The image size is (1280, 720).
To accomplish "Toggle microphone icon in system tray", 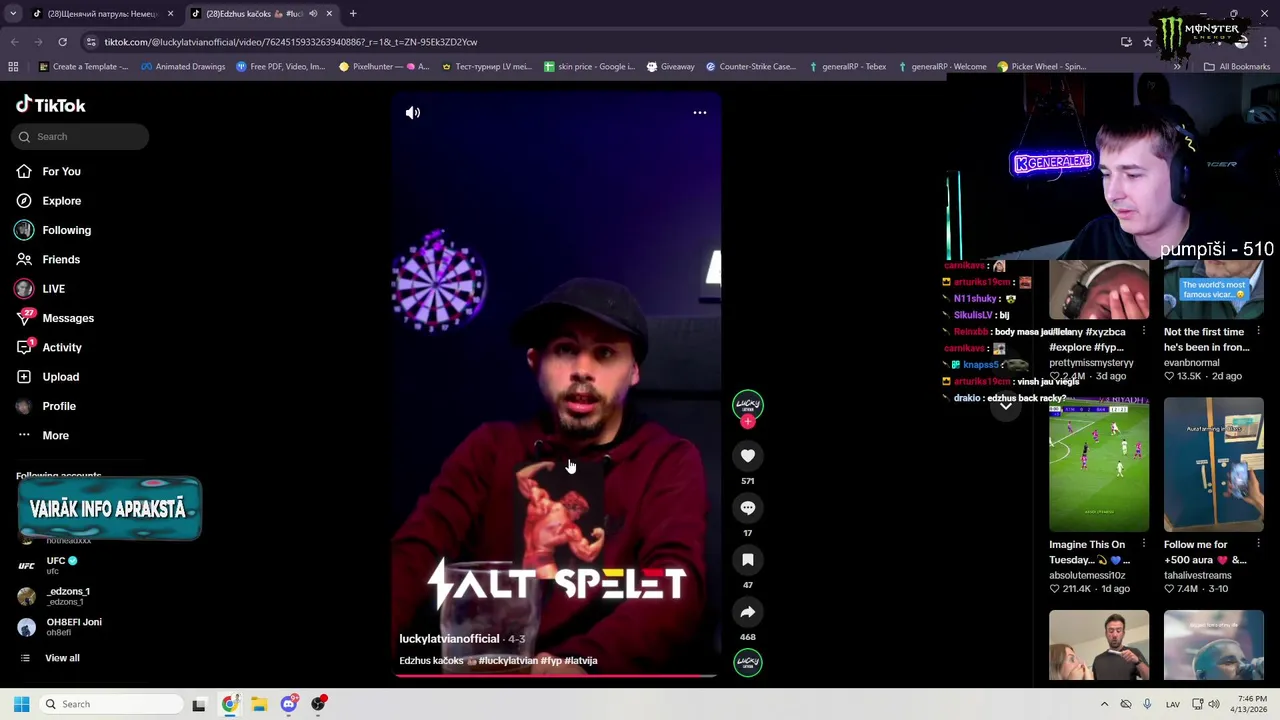I will pyautogui.click(x=1147, y=704).
